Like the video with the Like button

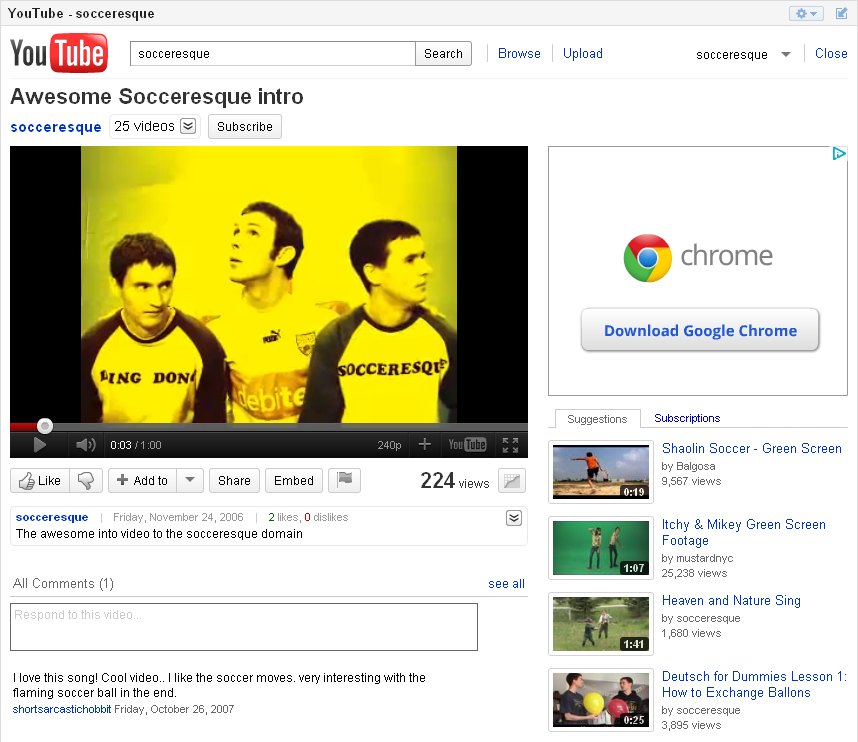pyautogui.click(x=39, y=481)
